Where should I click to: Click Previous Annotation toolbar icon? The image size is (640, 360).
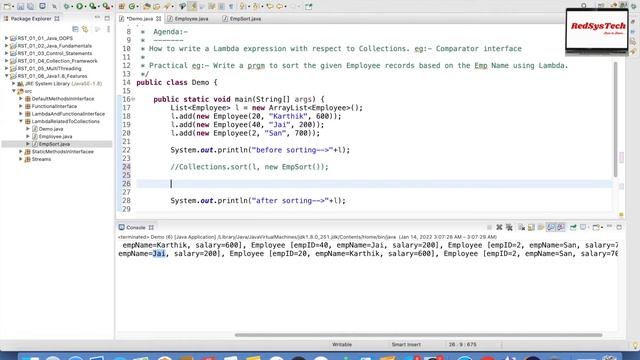pyautogui.click(x=256, y=6)
